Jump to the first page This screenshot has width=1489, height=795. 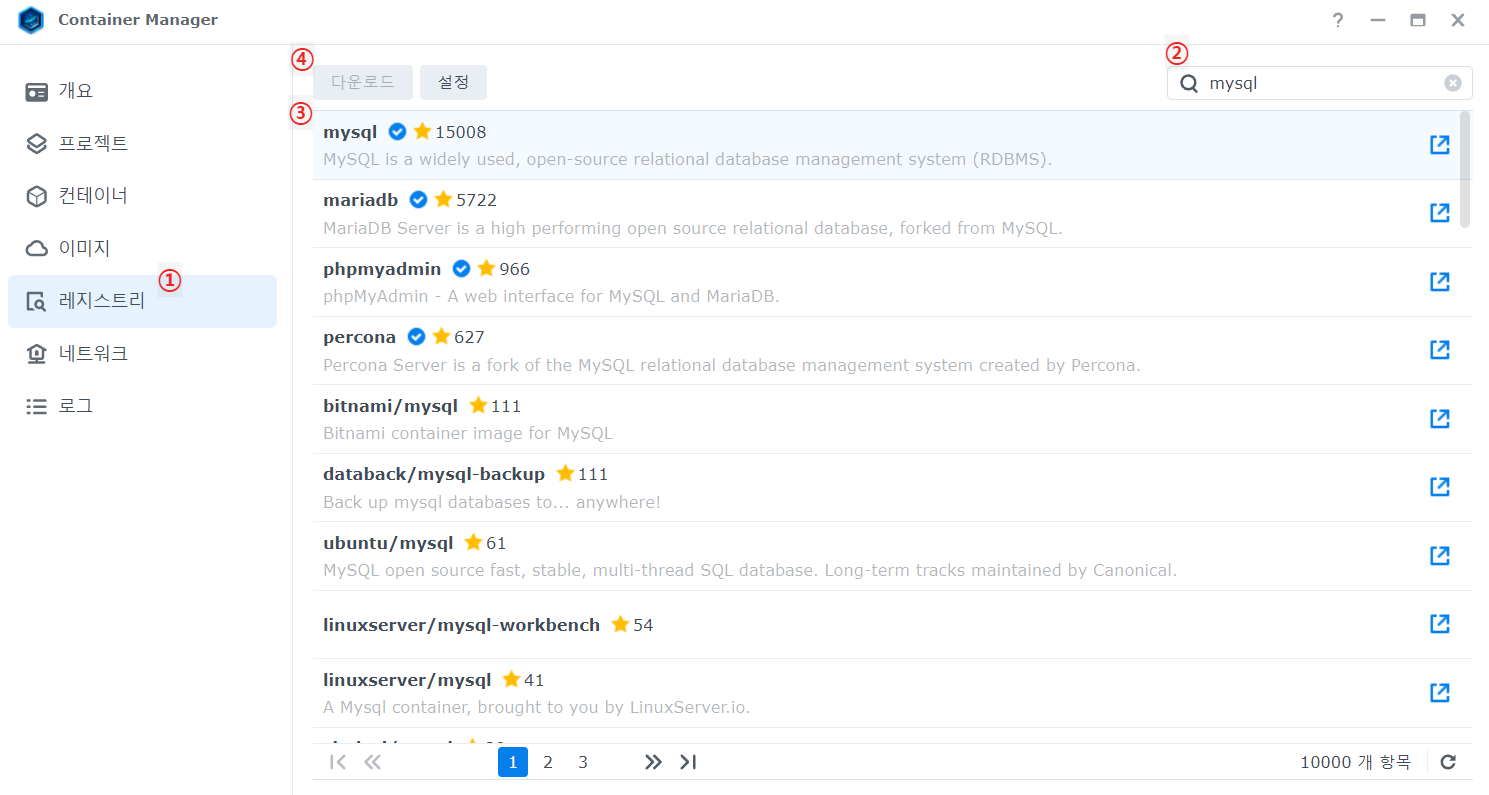point(338,762)
